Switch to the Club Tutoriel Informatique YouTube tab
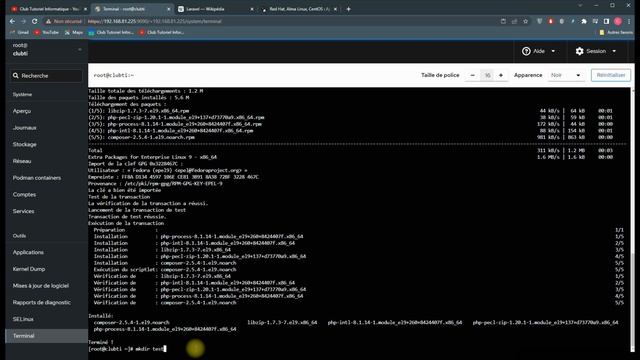Viewport: 640px width, 360px height. 49,9
